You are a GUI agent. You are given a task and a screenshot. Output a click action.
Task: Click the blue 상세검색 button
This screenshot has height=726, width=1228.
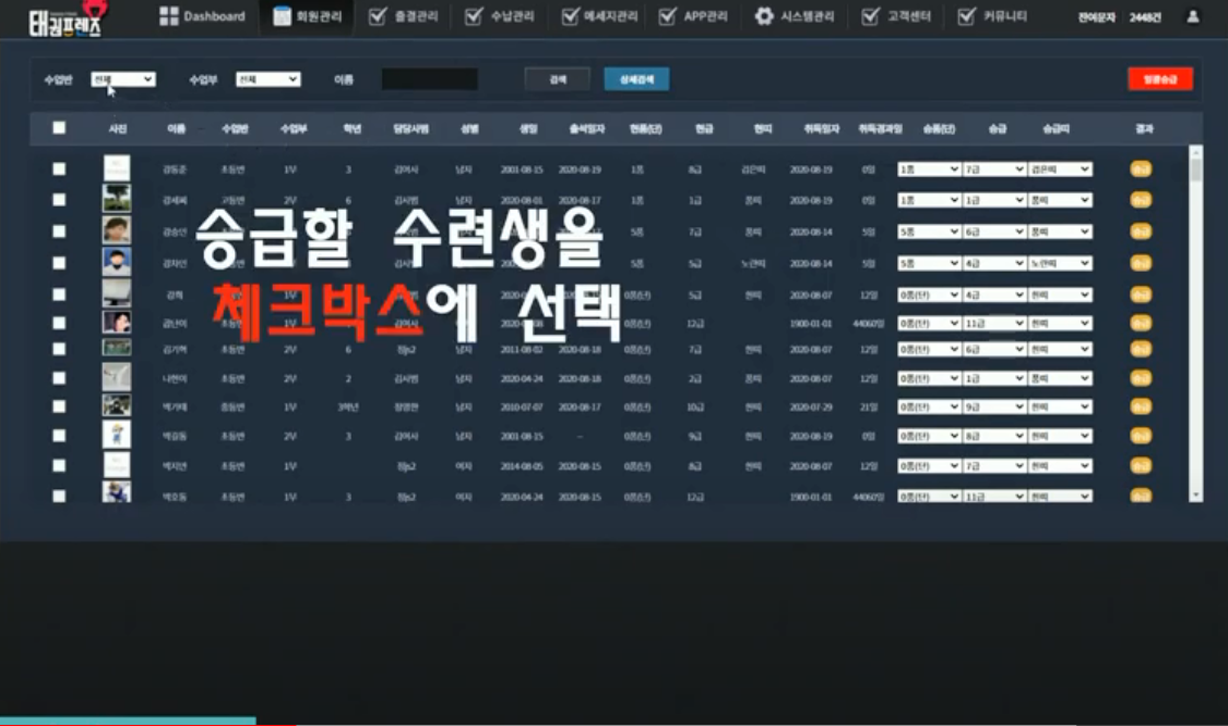point(636,79)
